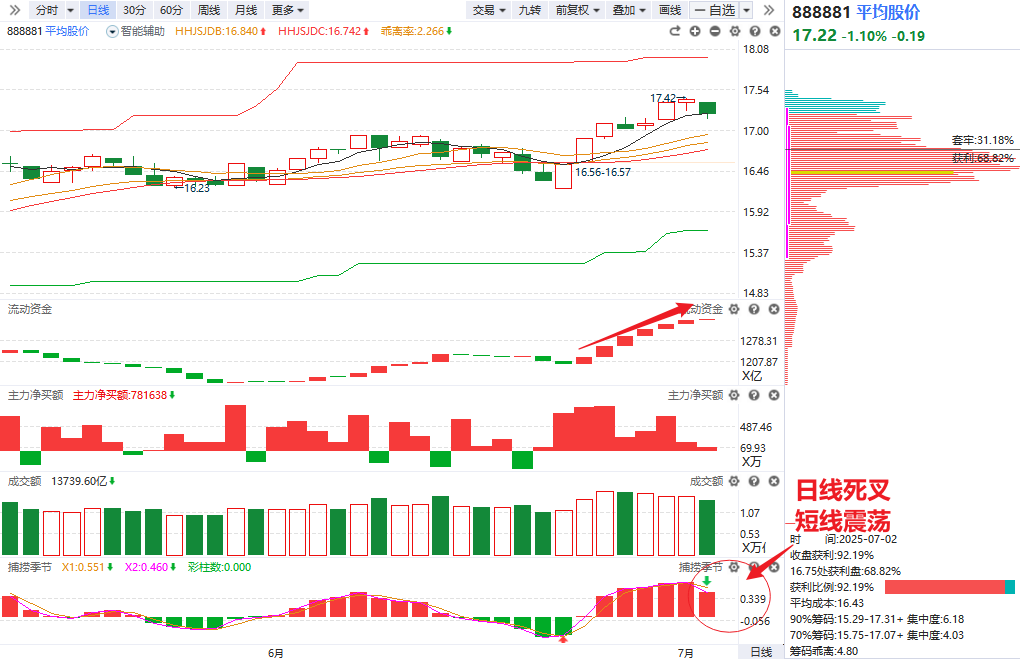Change indicator via left 主力净买额 label
Viewport: 1020px width, 659px height.
[x=36, y=395]
